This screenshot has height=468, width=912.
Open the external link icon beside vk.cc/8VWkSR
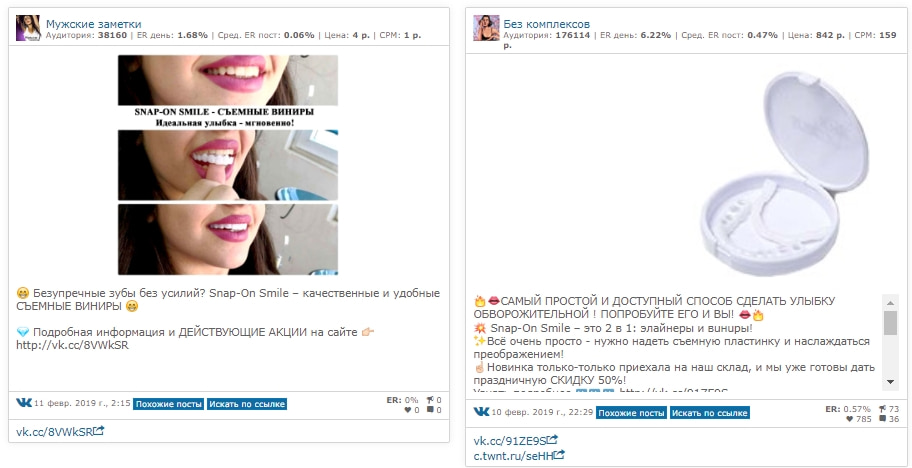click(x=99, y=431)
